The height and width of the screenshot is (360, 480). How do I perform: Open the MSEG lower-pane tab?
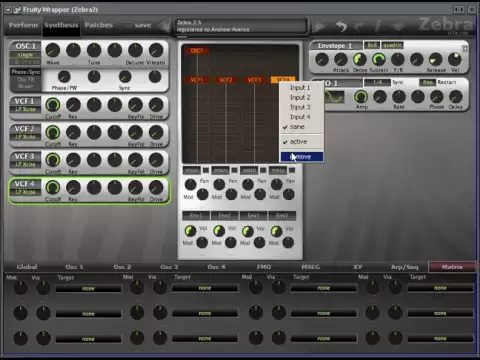coord(310,267)
